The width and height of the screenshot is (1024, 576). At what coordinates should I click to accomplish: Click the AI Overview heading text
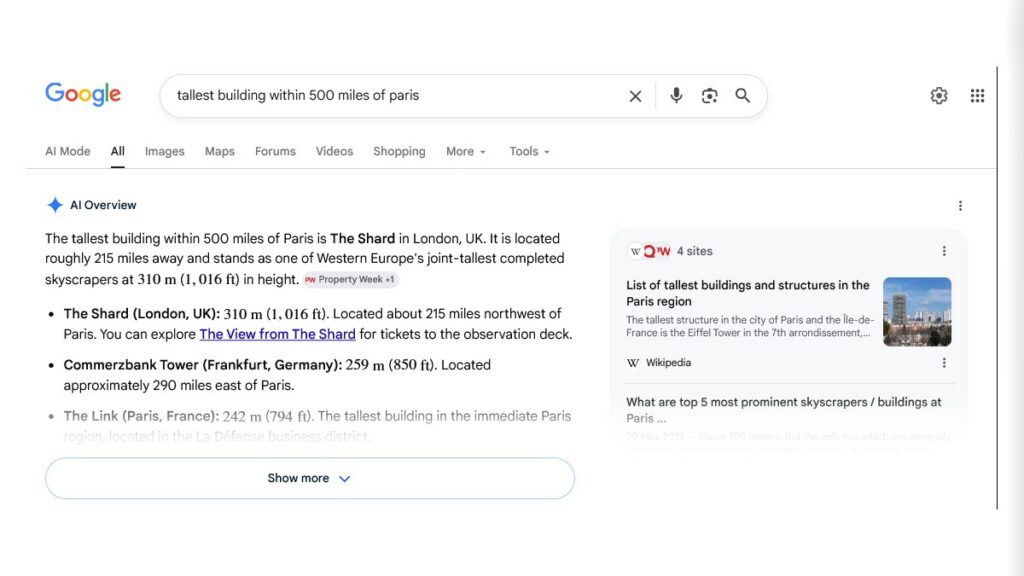tap(103, 205)
